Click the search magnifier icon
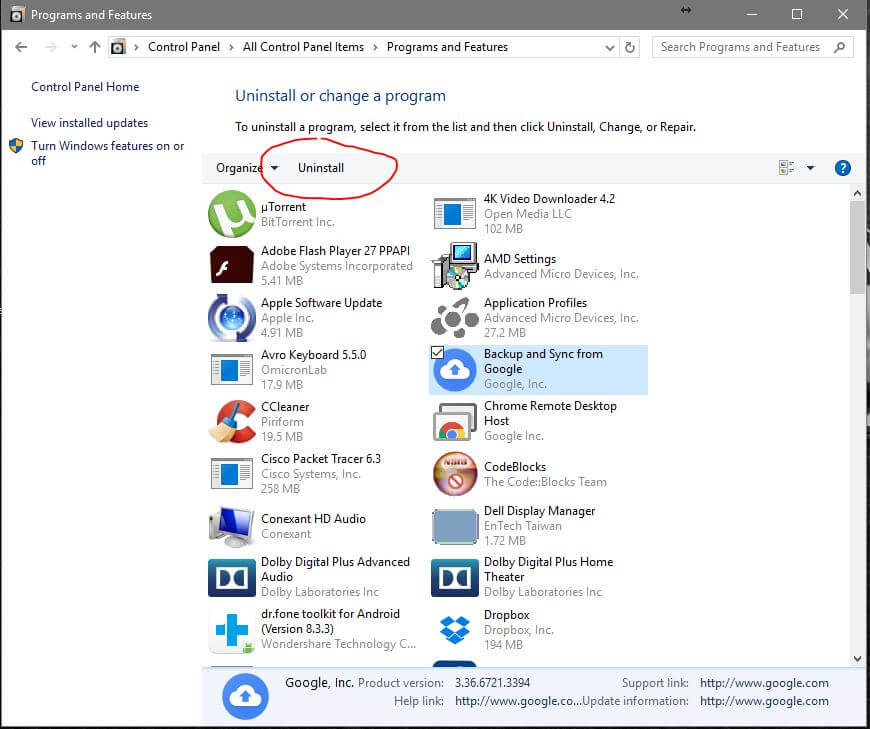870x729 pixels. tap(839, 47)
